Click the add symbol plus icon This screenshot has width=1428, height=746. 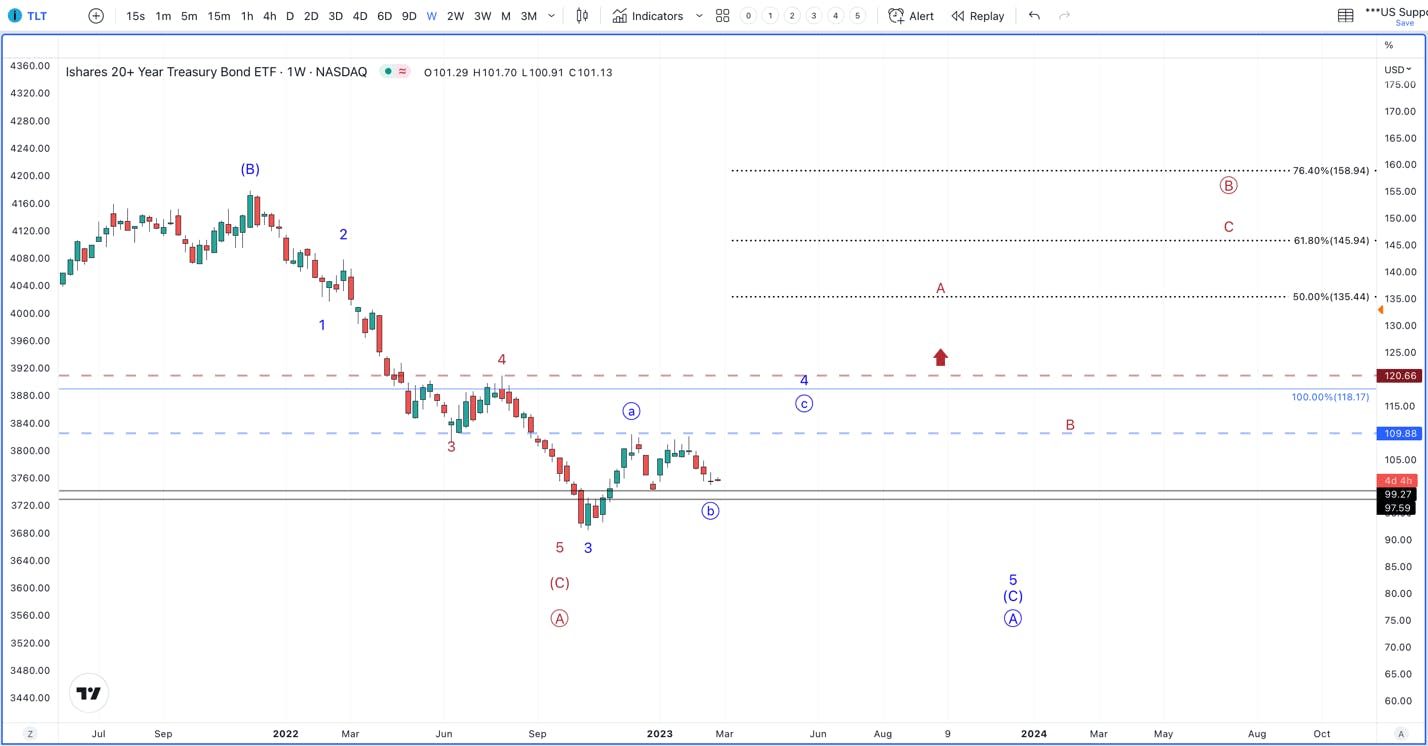point(96,16)
